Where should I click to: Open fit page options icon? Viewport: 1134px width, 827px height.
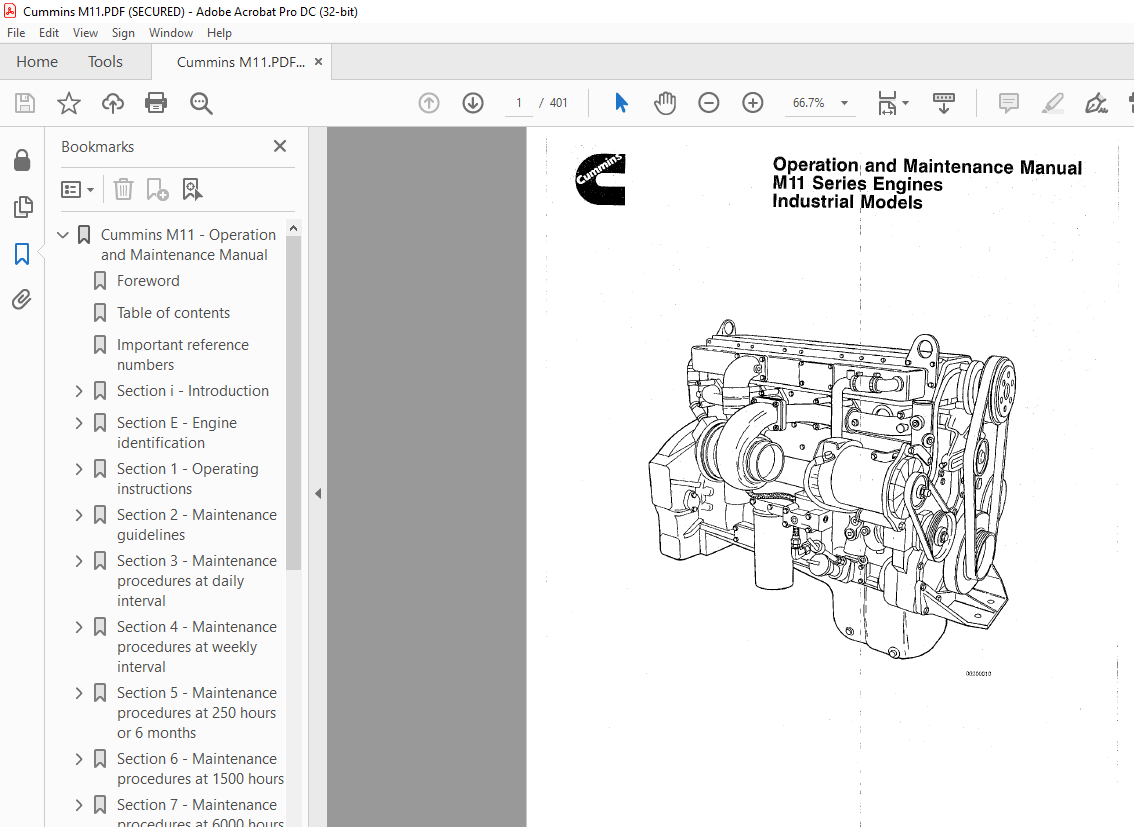(892, 103)
